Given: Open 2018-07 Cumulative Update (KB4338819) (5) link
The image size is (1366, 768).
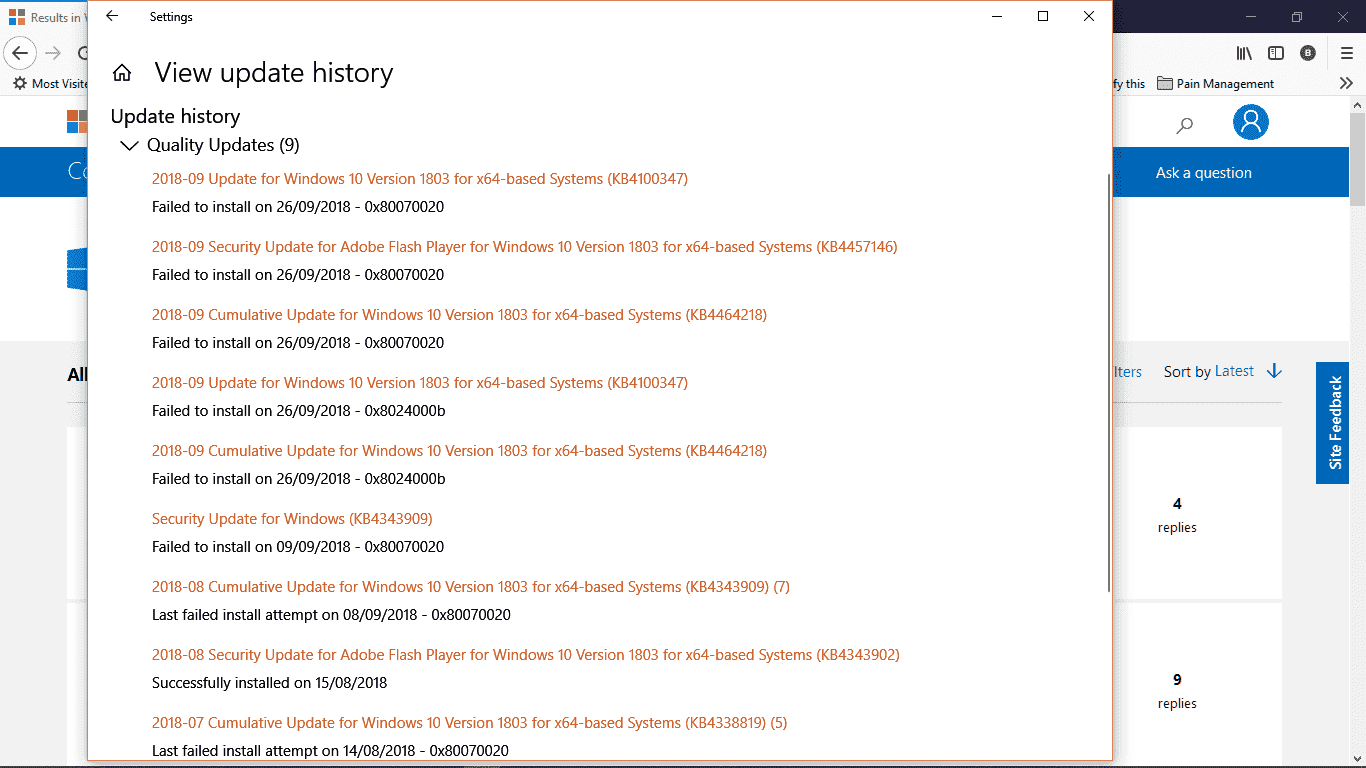Looking at the screenshot, I should [470, 723].
